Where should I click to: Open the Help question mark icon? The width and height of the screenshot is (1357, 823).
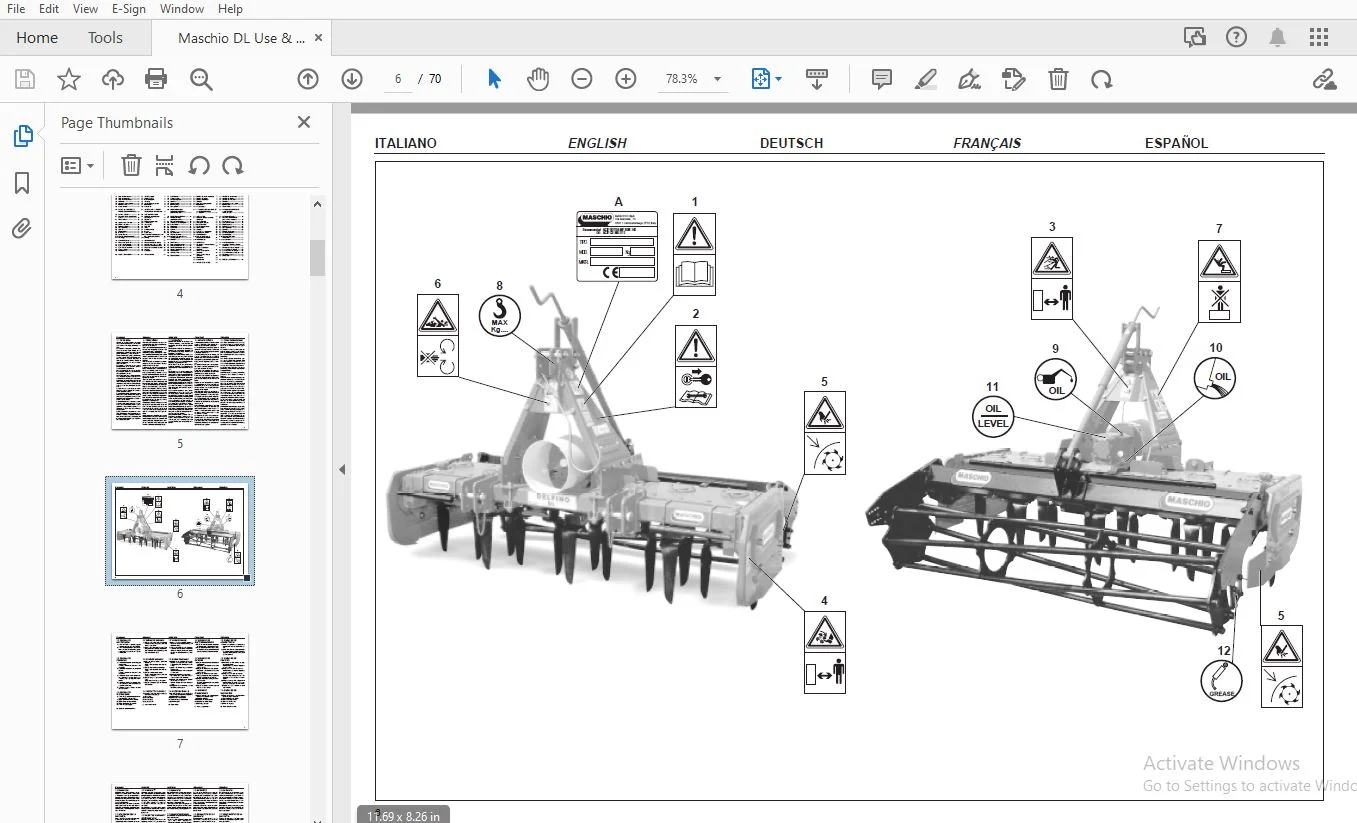pos(1237,38)
